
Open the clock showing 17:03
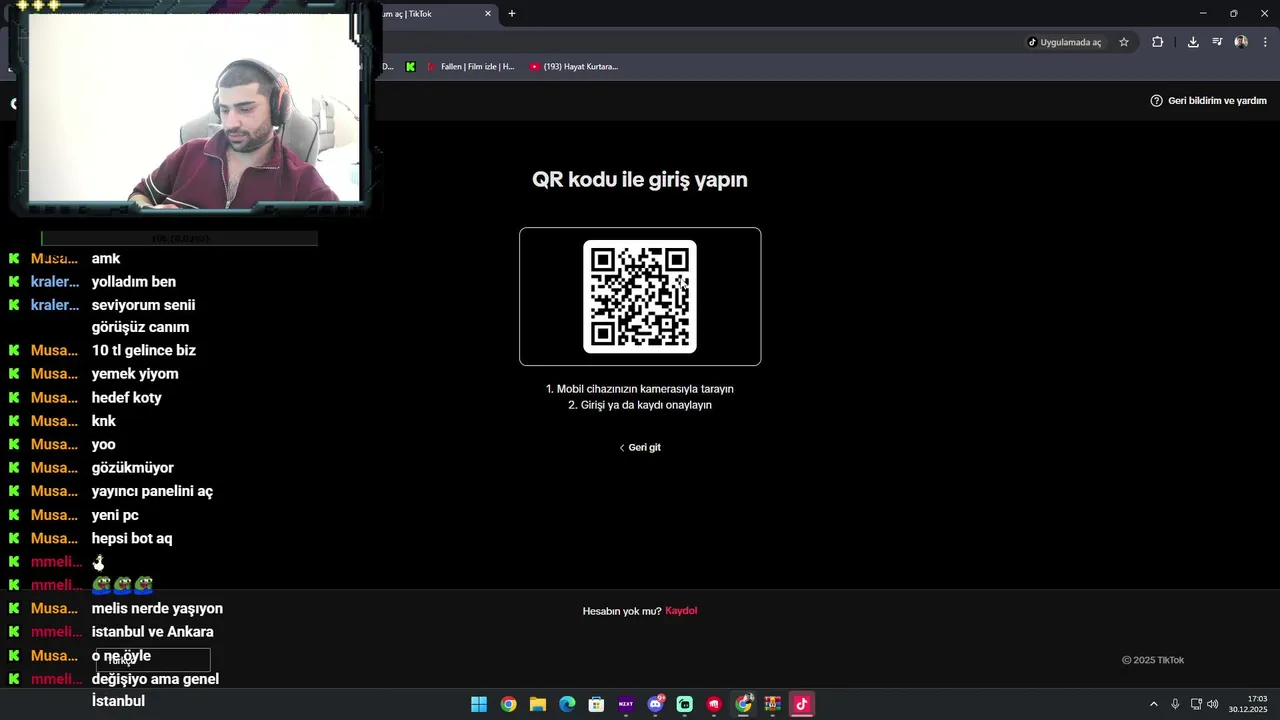coord(1248,704)
